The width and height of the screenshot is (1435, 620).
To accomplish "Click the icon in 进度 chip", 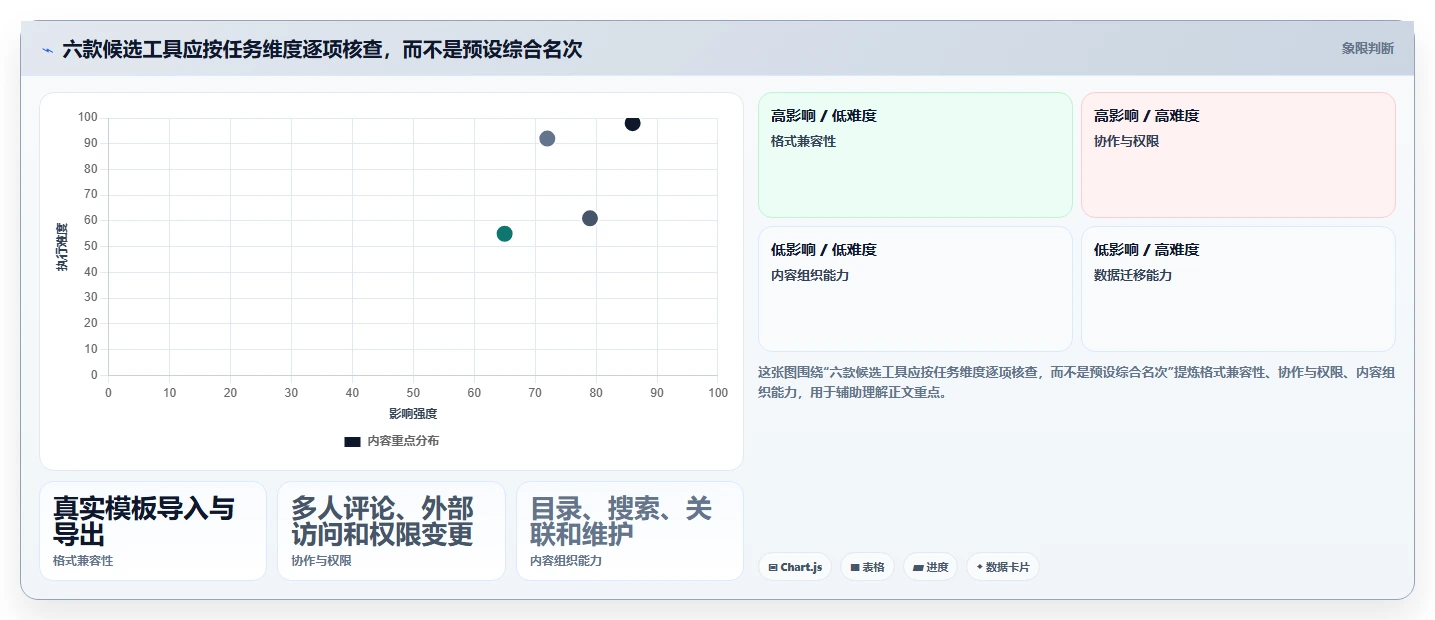I will (x=918, y=567).
